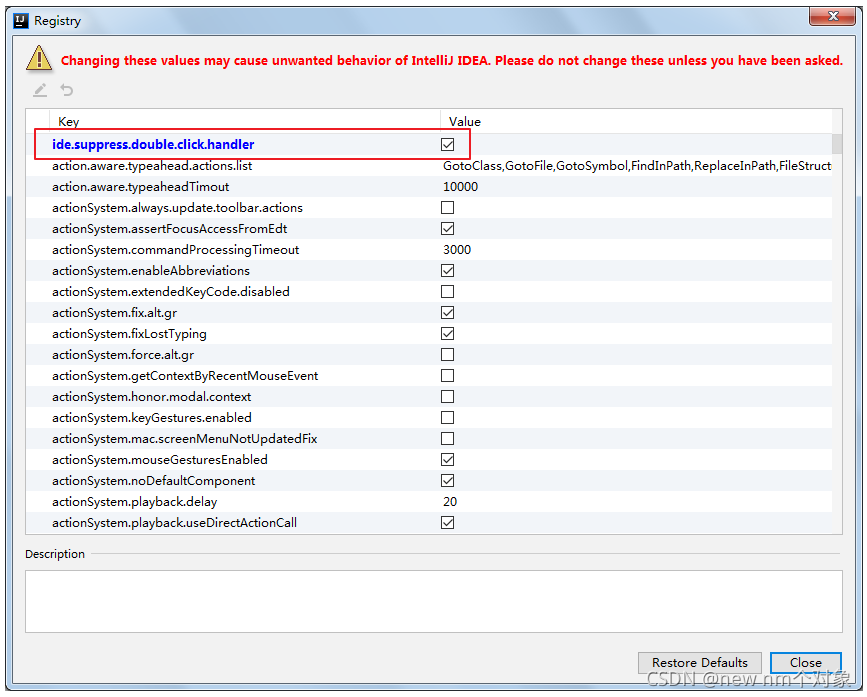
Task: Select the ide.suppress.double.click.handler key
Action: [x=153, y=144]
